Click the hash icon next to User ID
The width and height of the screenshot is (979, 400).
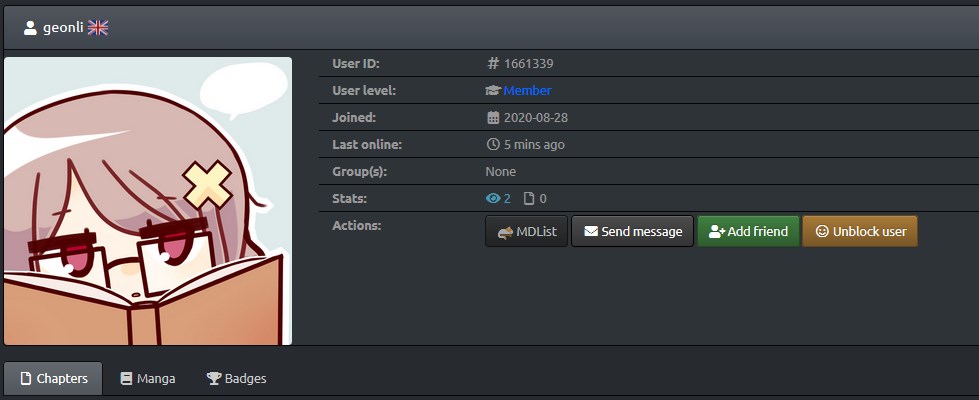[493, 64]
